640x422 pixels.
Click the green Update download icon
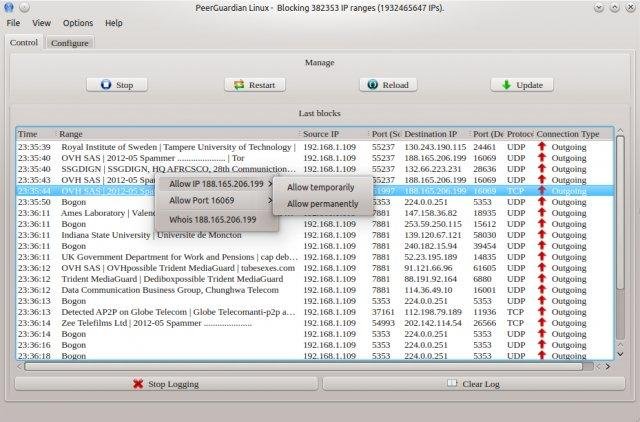point(506,85)
